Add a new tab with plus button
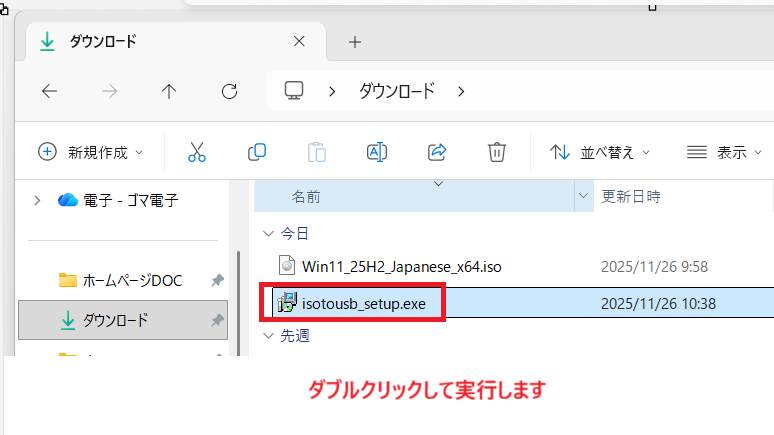This screenshot has height=435, width=774. [x=354, y=42]
